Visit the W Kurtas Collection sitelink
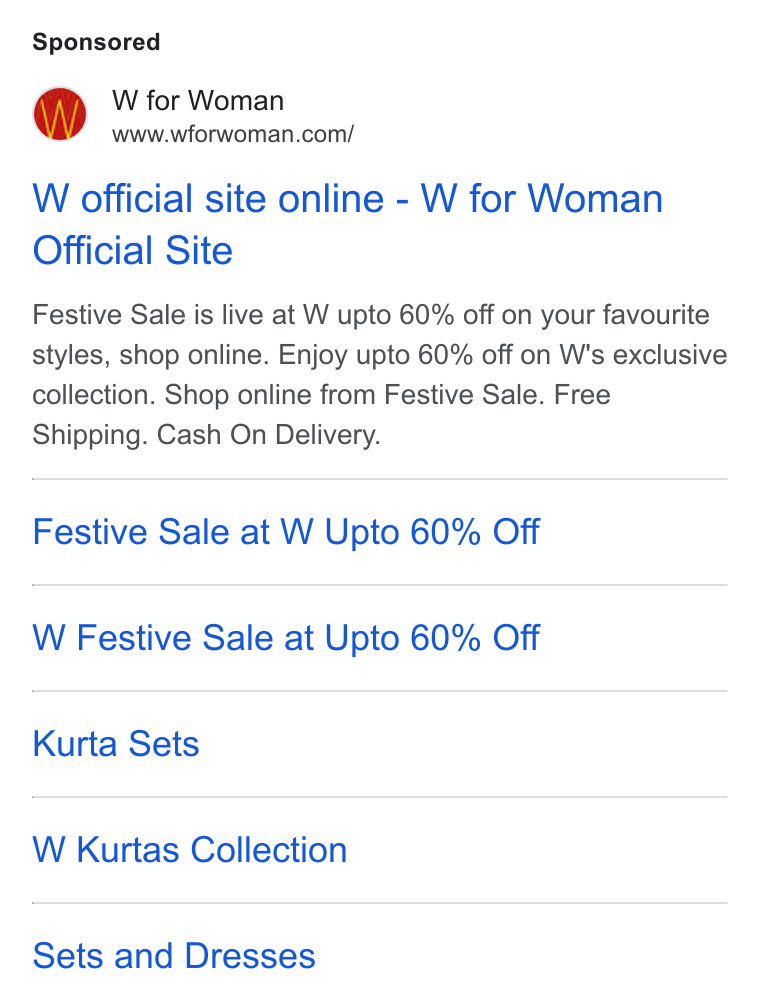The image size is (760, 1008). [190, 850]
